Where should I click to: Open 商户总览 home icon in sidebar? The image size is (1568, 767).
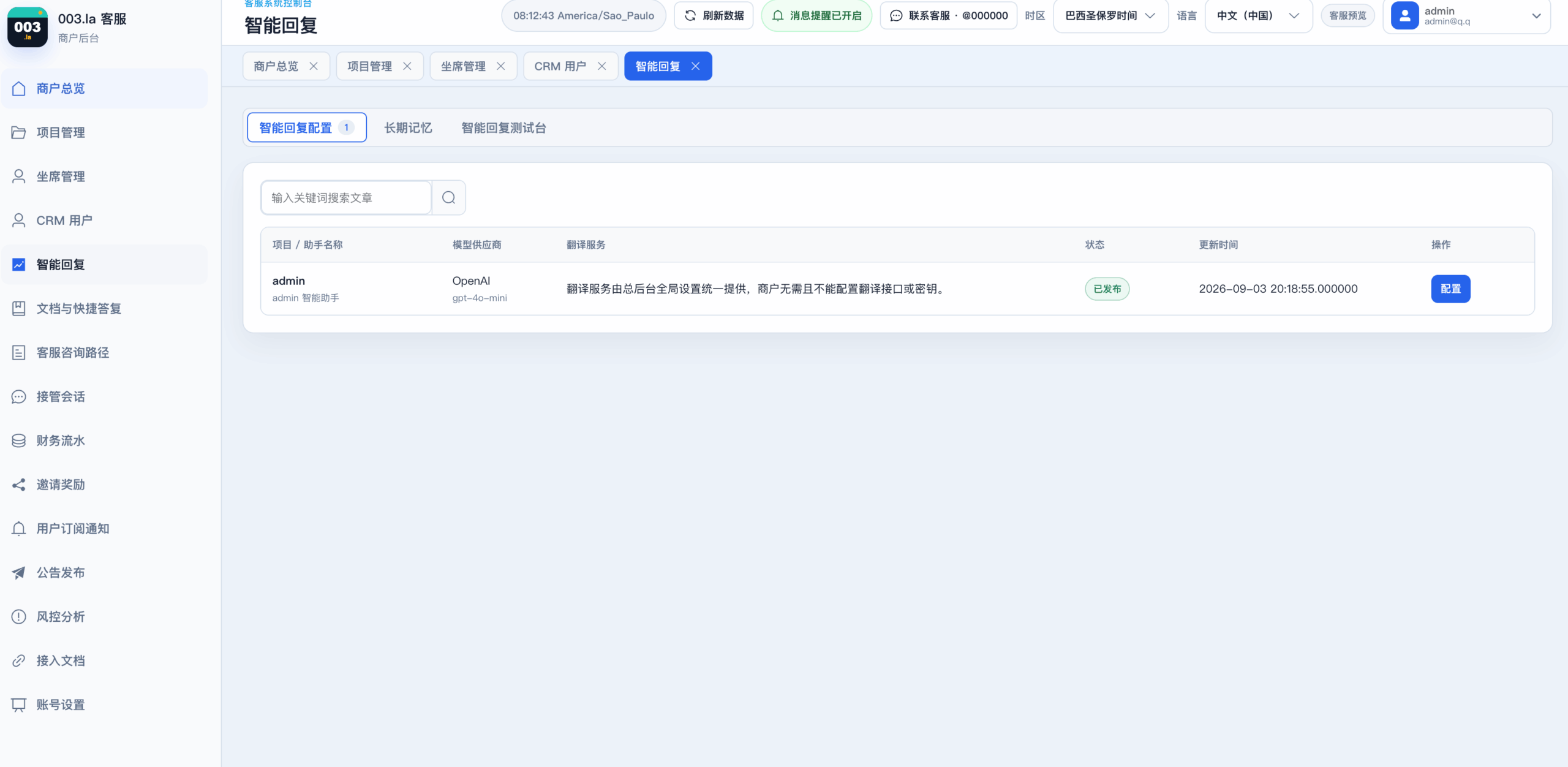pyautogui.click(x=19, y=89)
